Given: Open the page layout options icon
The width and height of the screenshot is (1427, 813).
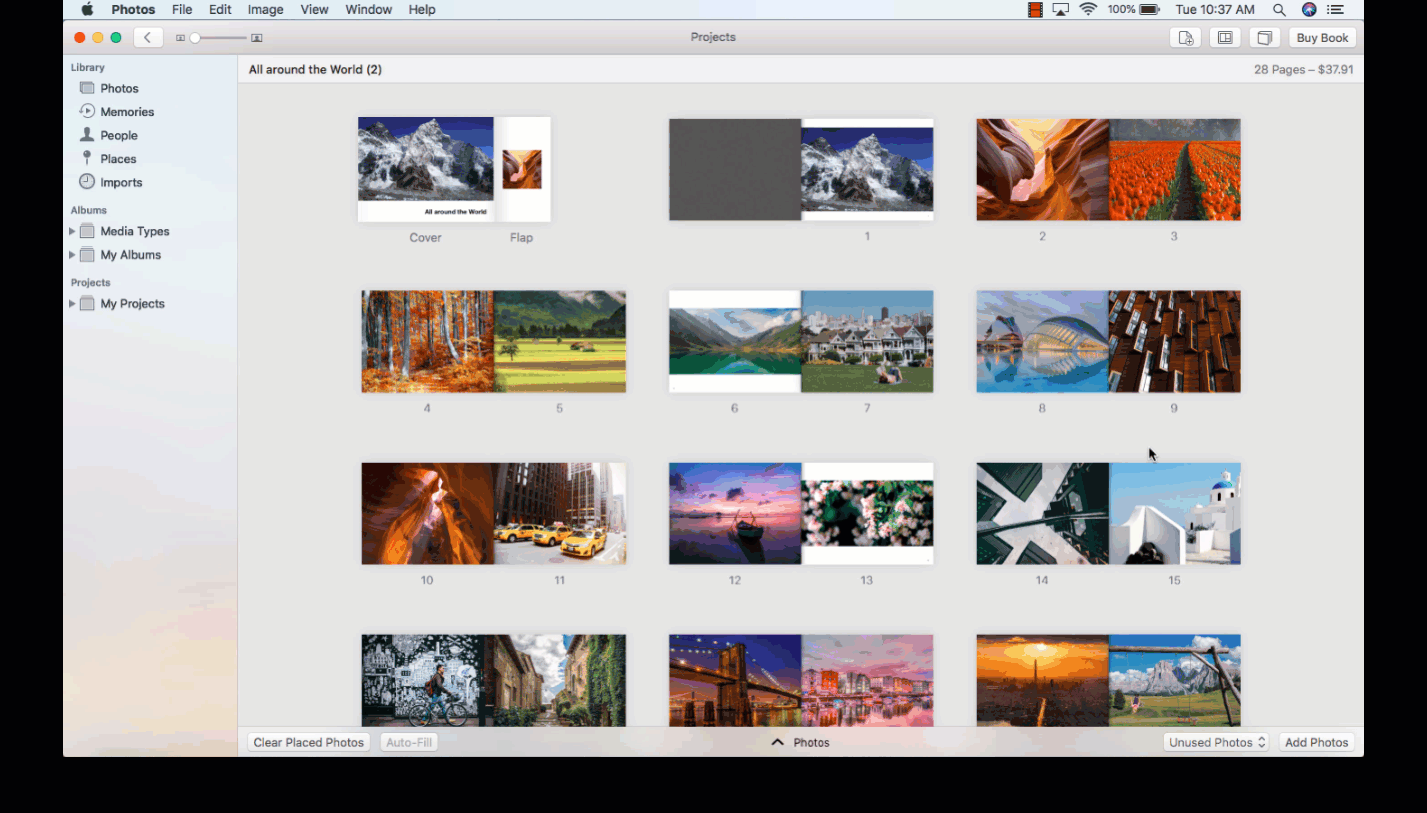Looking at the screenshot, I should point(1225,38).
